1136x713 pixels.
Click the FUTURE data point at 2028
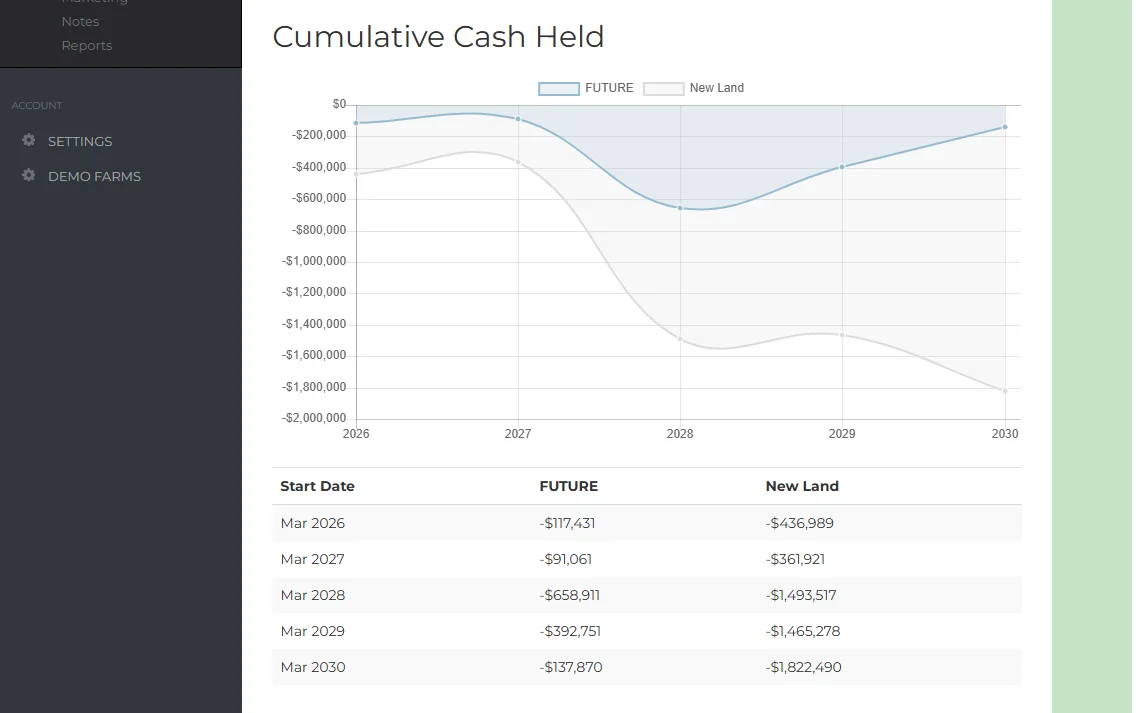680,208
